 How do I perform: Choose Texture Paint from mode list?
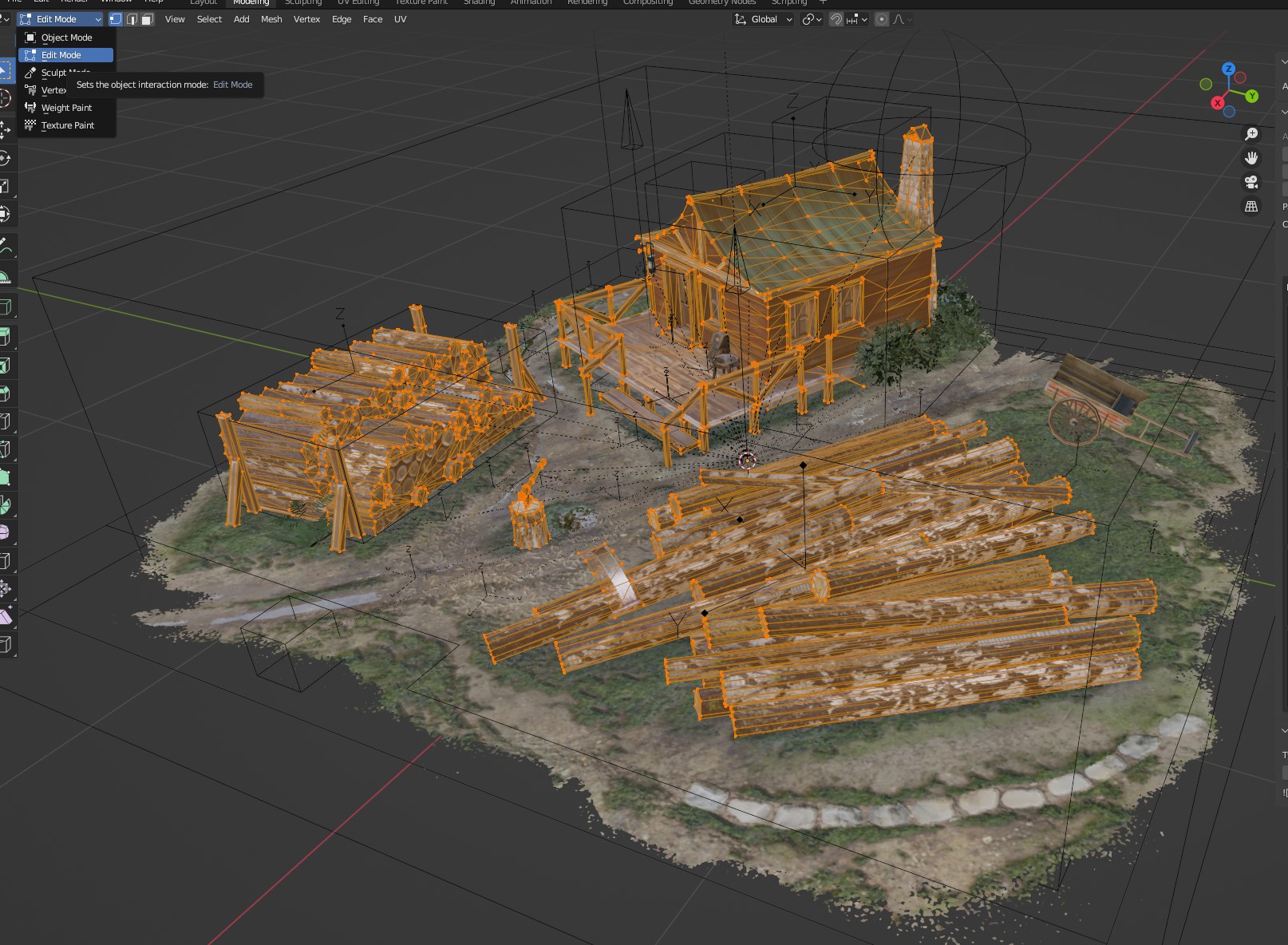coord(66,125)
